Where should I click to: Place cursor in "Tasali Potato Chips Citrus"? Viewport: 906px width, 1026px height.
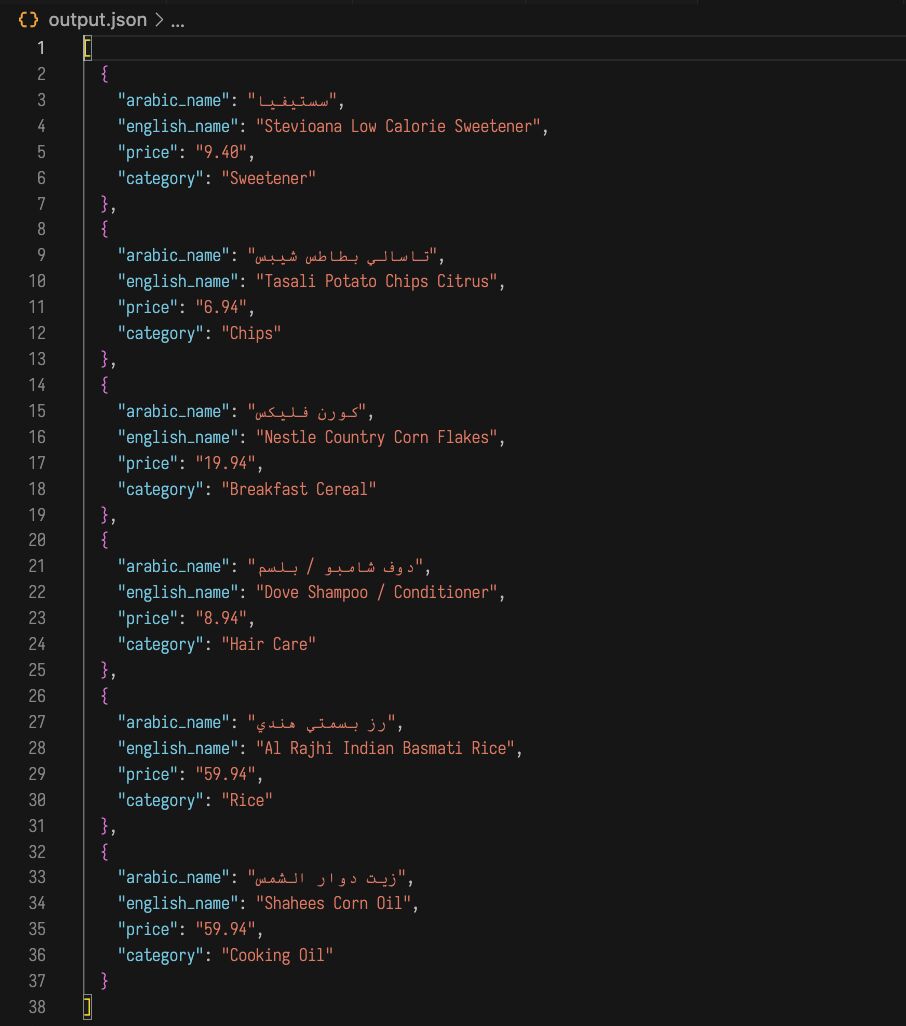[378, 281]
